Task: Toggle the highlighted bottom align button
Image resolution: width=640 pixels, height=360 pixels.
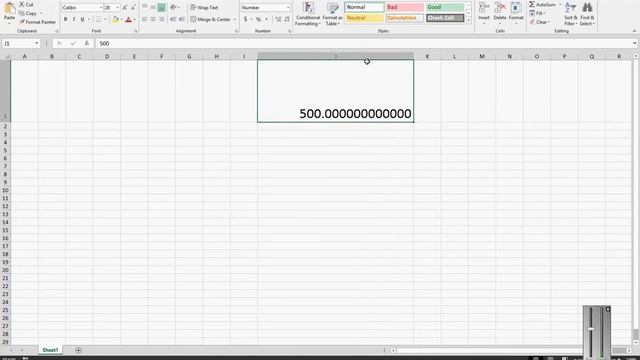Action: coord(162,7)
